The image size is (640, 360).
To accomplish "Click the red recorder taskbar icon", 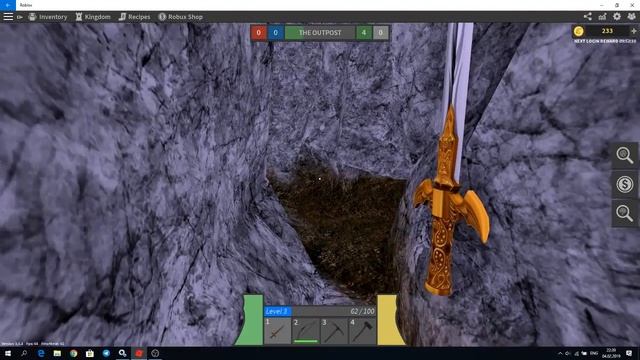I will pos(139,353).
